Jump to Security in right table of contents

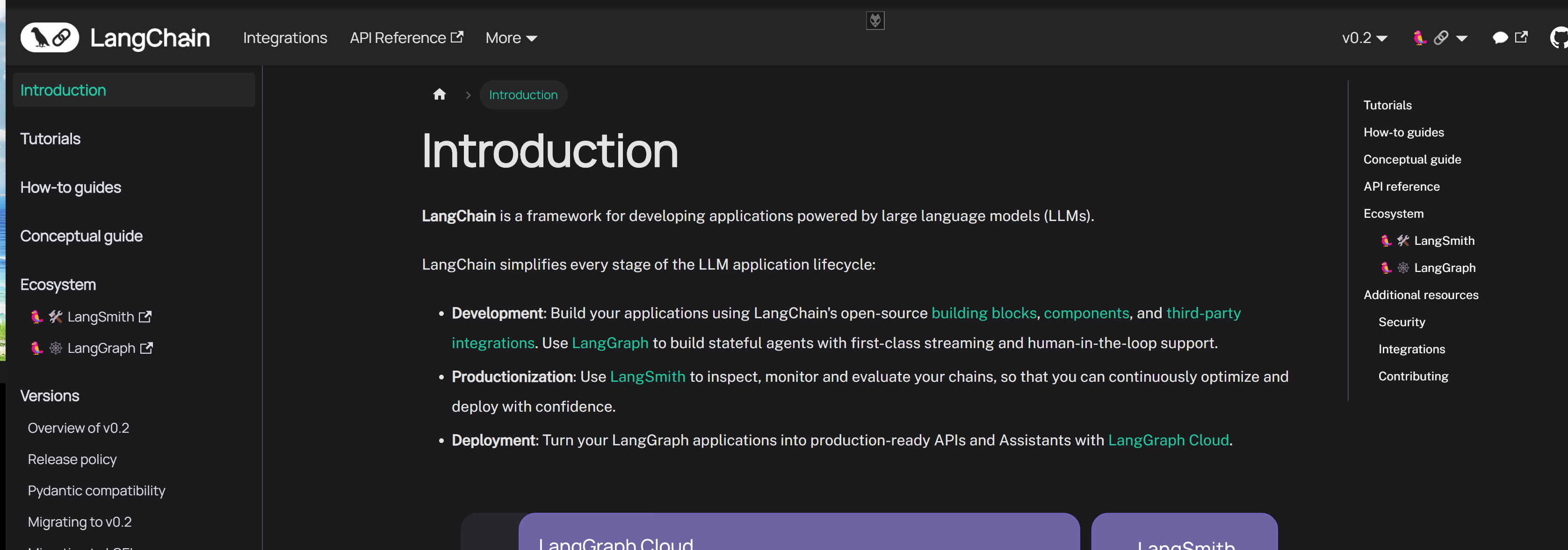coord(1402,322)
